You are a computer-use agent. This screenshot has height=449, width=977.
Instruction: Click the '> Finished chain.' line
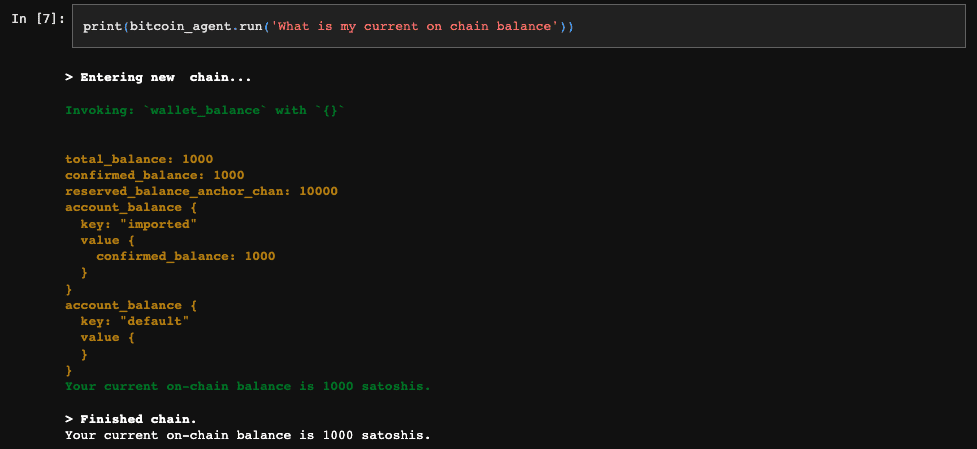pyautogui.click(x=135, y=418)
